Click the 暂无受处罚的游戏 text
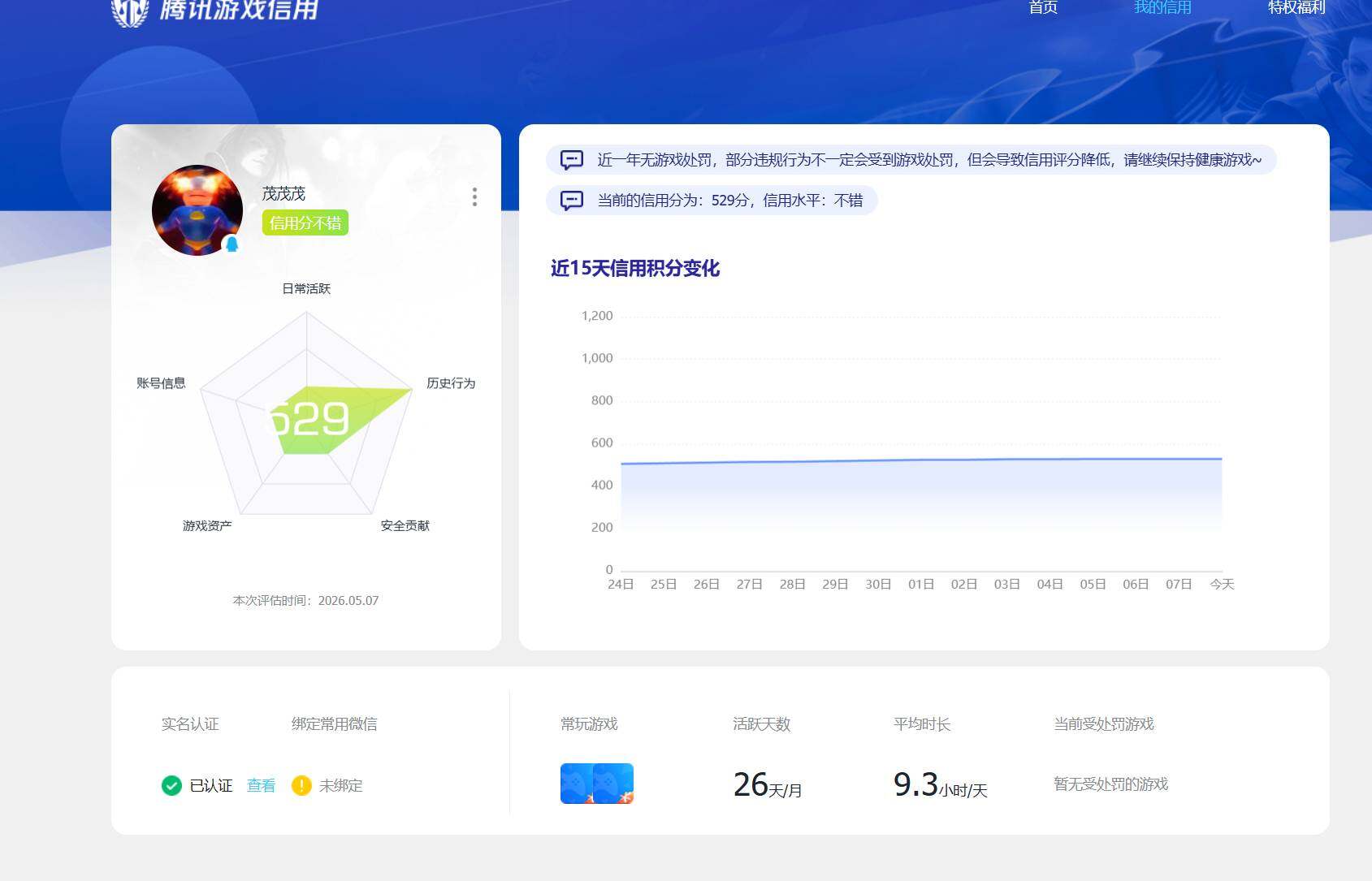The width and height of the screenshot is (1372, 881). [x=1110, y=784]
